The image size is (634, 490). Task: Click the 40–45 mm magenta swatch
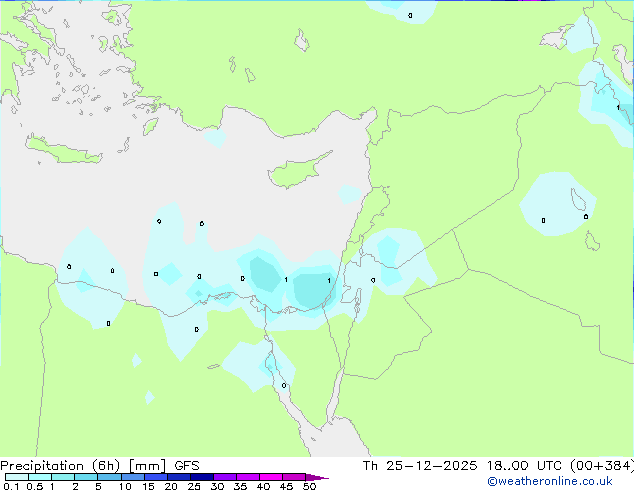(271, 477)
